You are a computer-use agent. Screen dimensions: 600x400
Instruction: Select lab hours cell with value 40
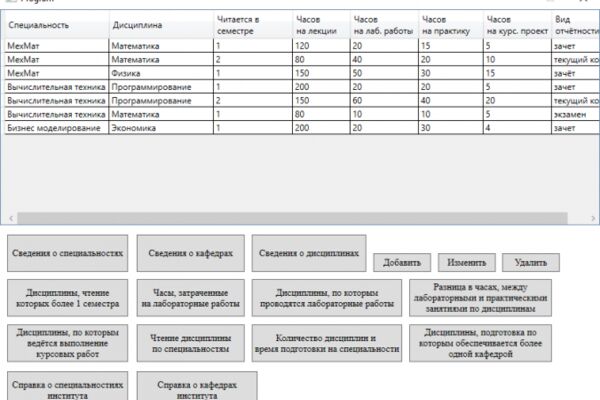coord(384,60)
